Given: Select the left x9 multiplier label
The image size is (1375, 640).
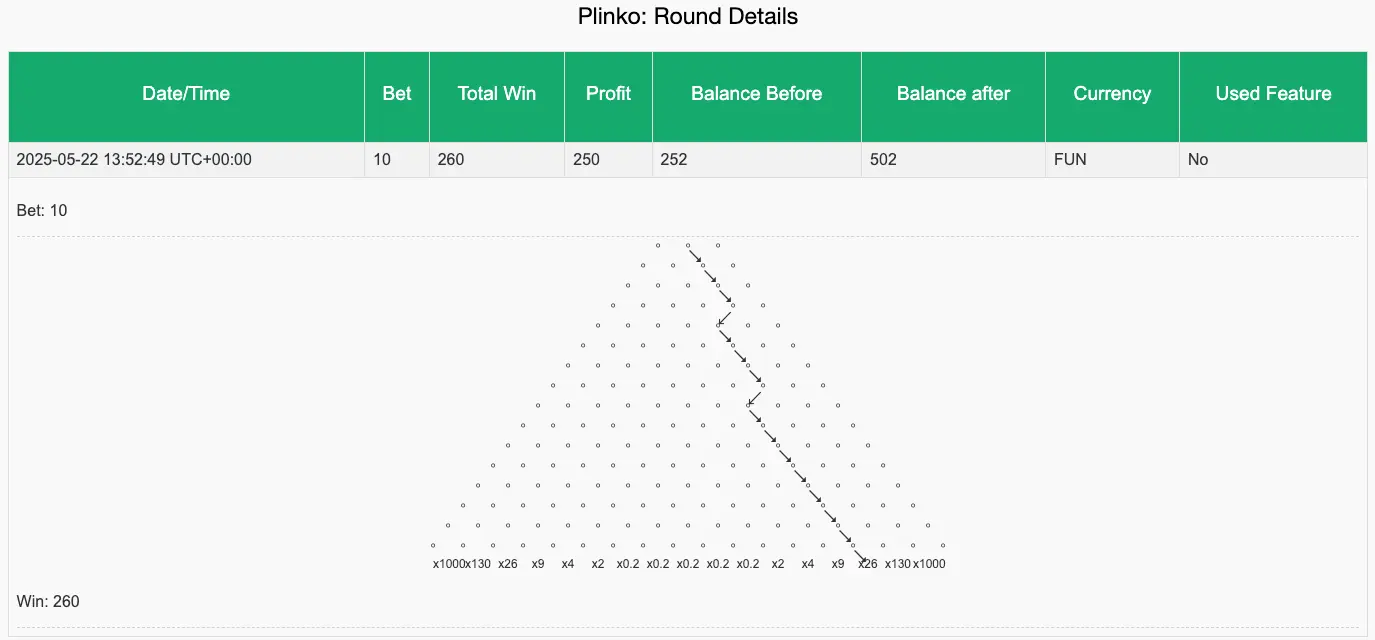Looking at the screenshot, I should coord(538,564).
